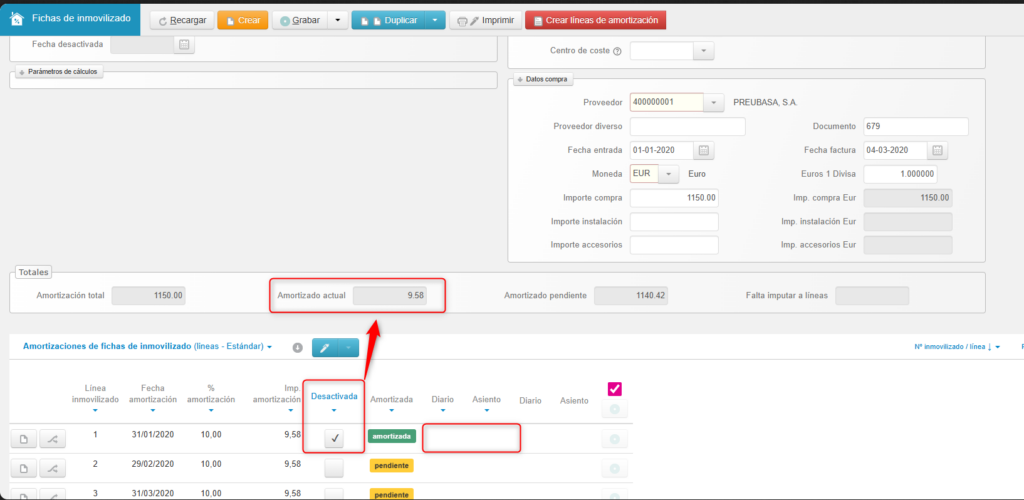1024x500 pixels.
Task: Open document icon for amortization line 1
Action: [23, 437]
